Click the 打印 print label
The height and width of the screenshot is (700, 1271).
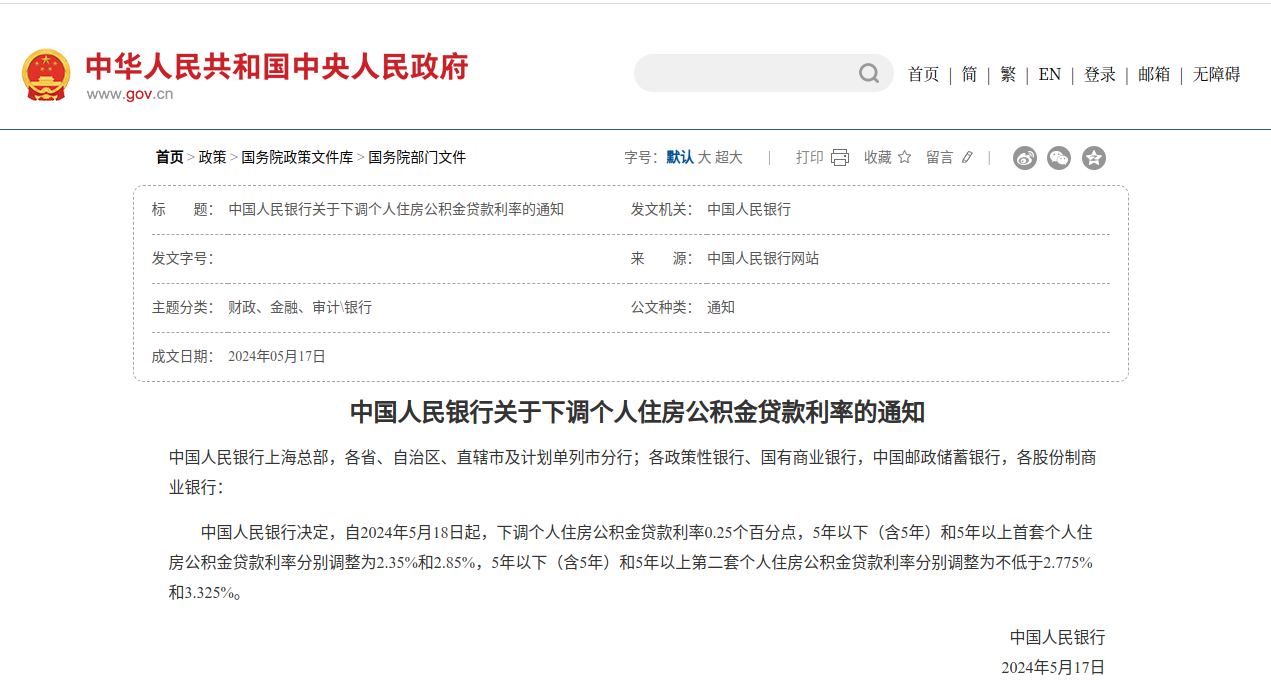coord(810,157)
